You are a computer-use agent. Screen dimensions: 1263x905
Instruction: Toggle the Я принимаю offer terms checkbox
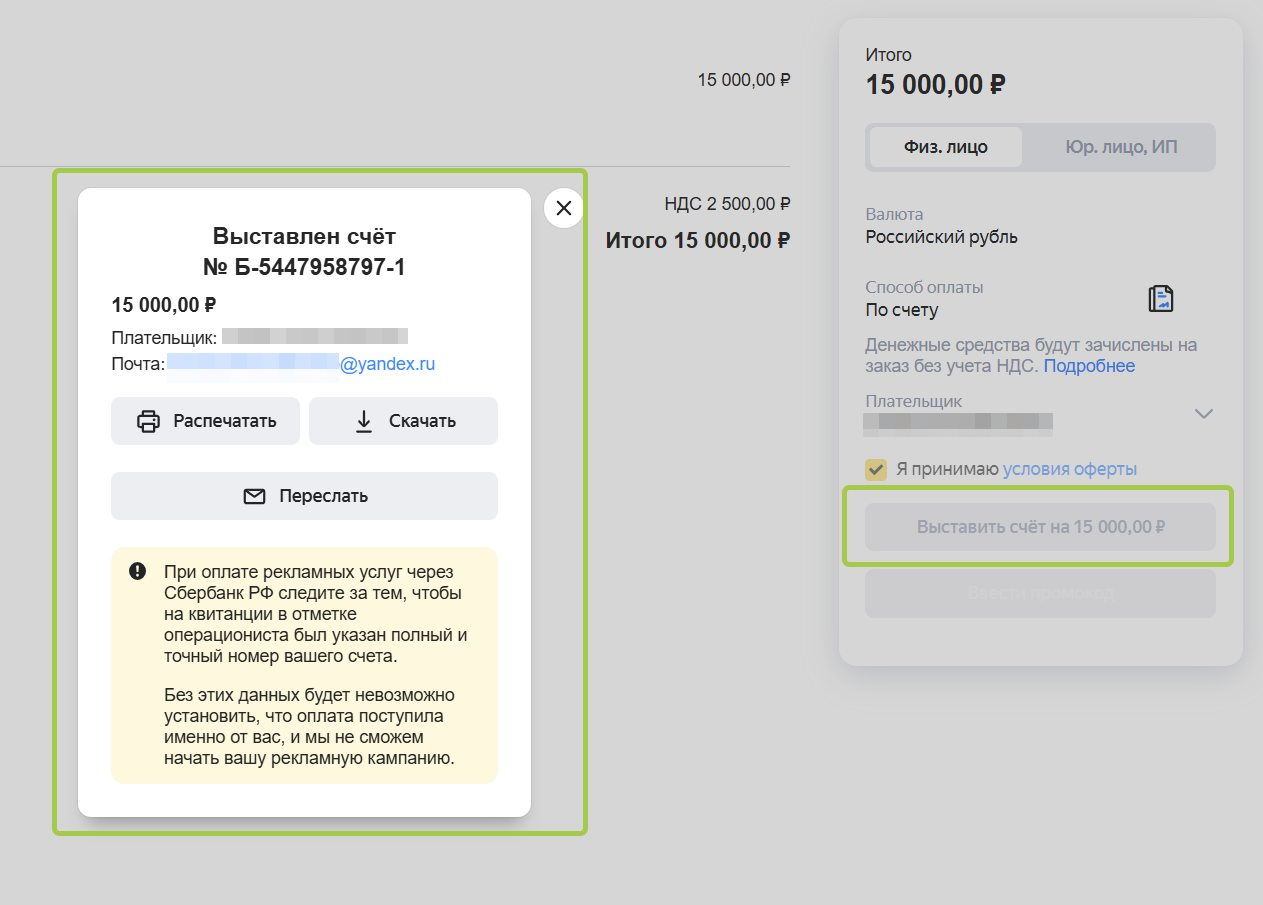click(876, 469)
